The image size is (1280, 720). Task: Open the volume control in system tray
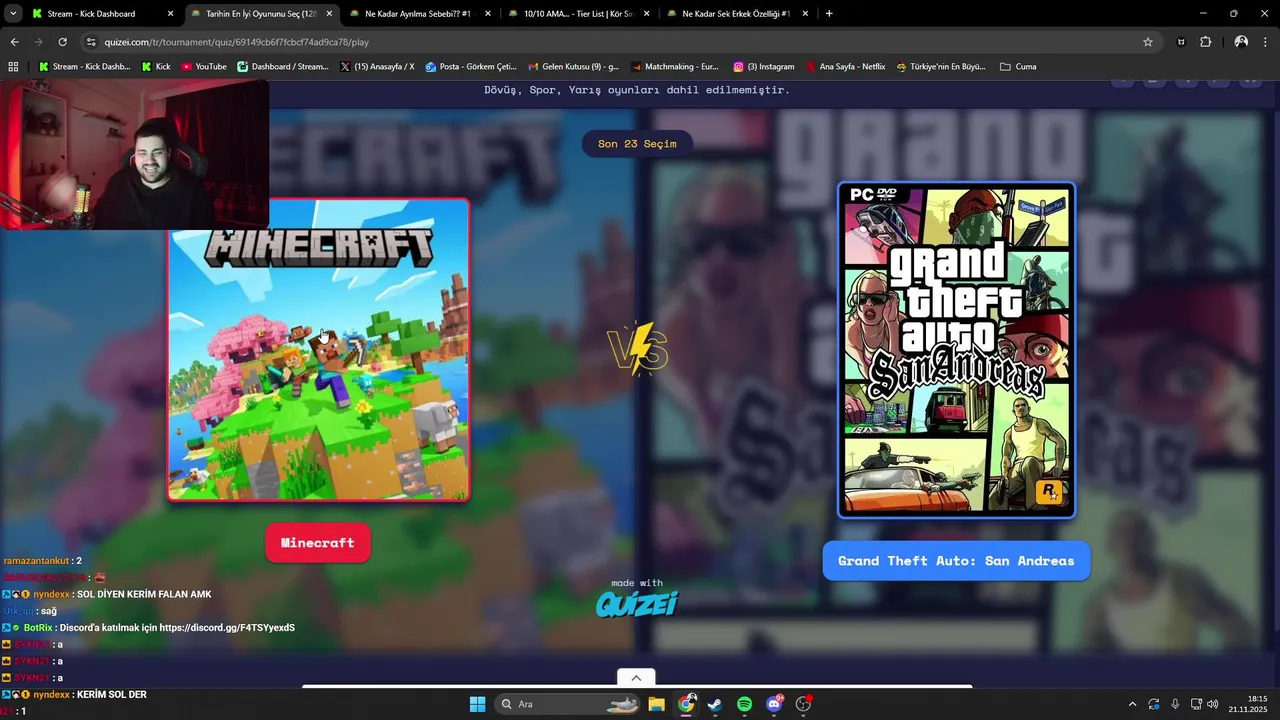pyautogui.click(x=1212, y=704)
